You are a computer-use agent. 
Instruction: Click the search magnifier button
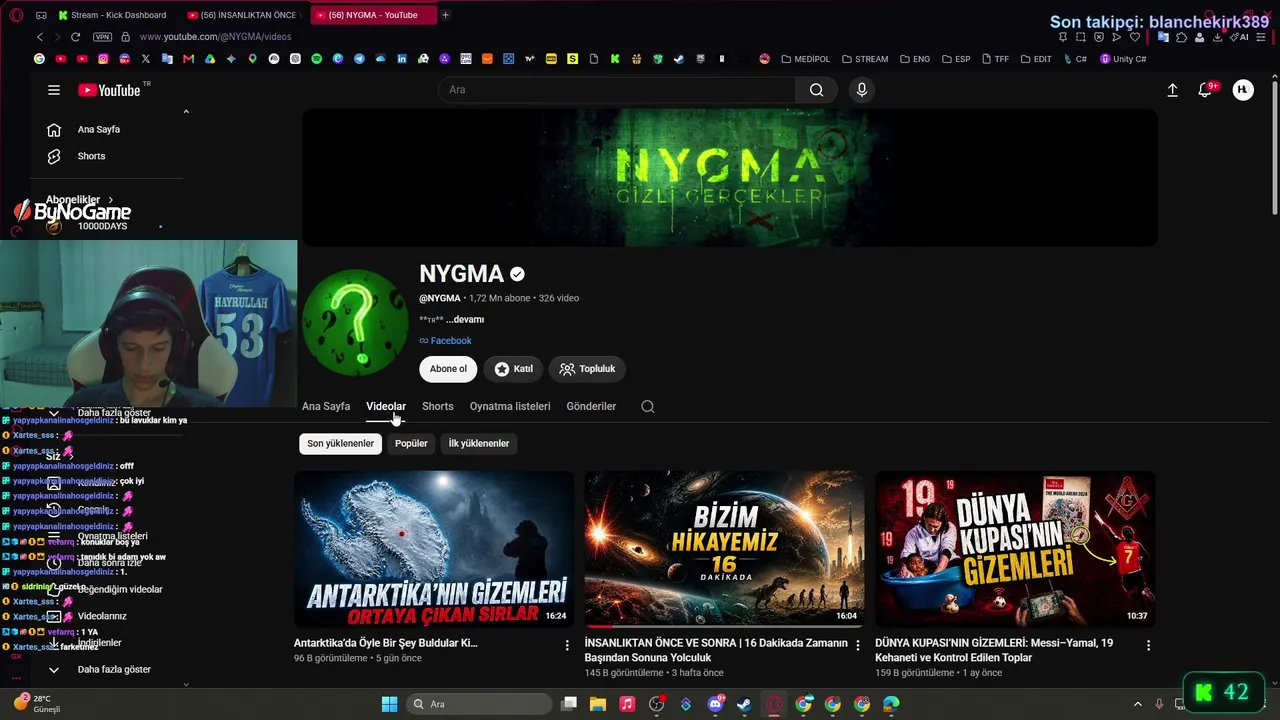click(817, 90)
